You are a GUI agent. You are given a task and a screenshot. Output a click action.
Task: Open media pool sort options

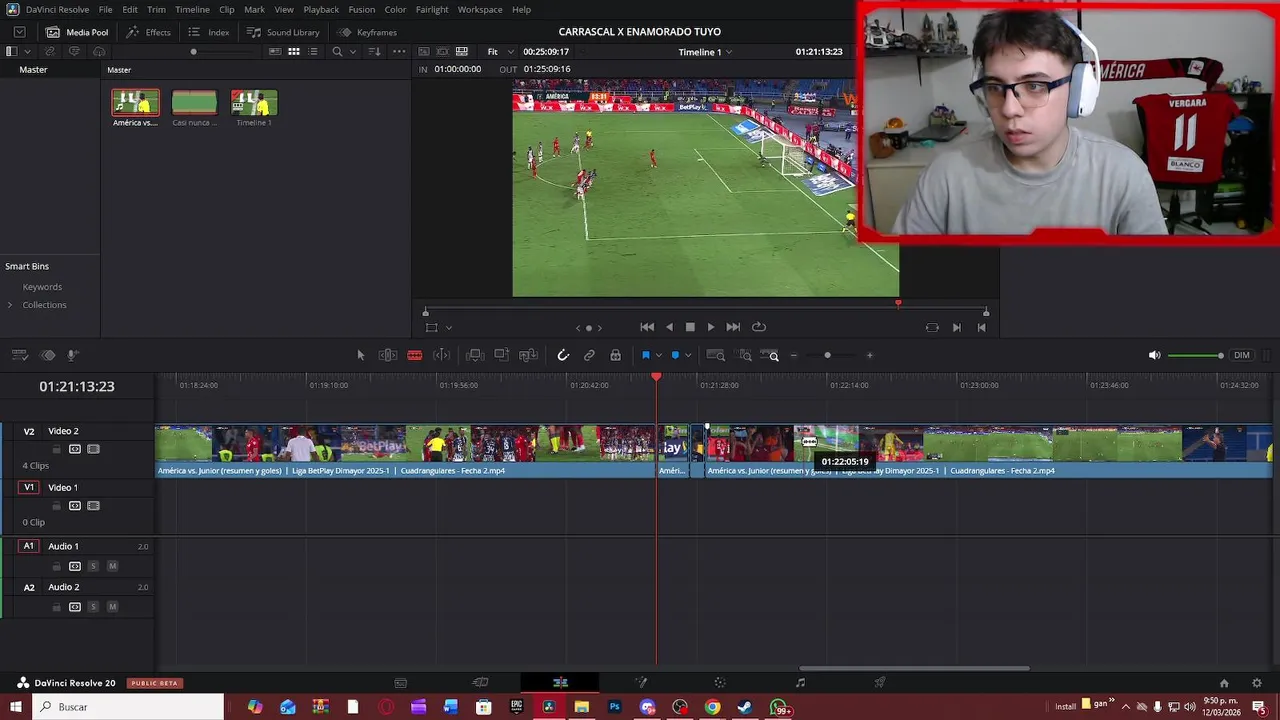point(375,51)
